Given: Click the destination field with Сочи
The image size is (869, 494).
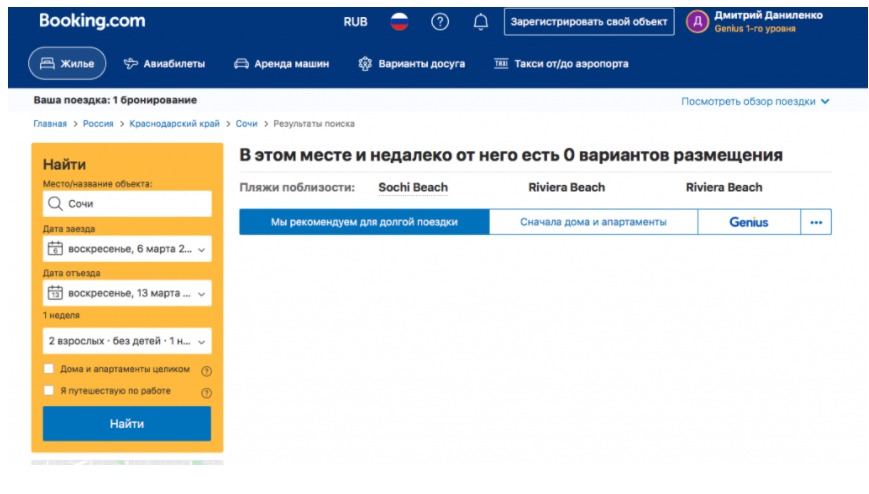Looking at the screenshot, I should coord(127,204).
